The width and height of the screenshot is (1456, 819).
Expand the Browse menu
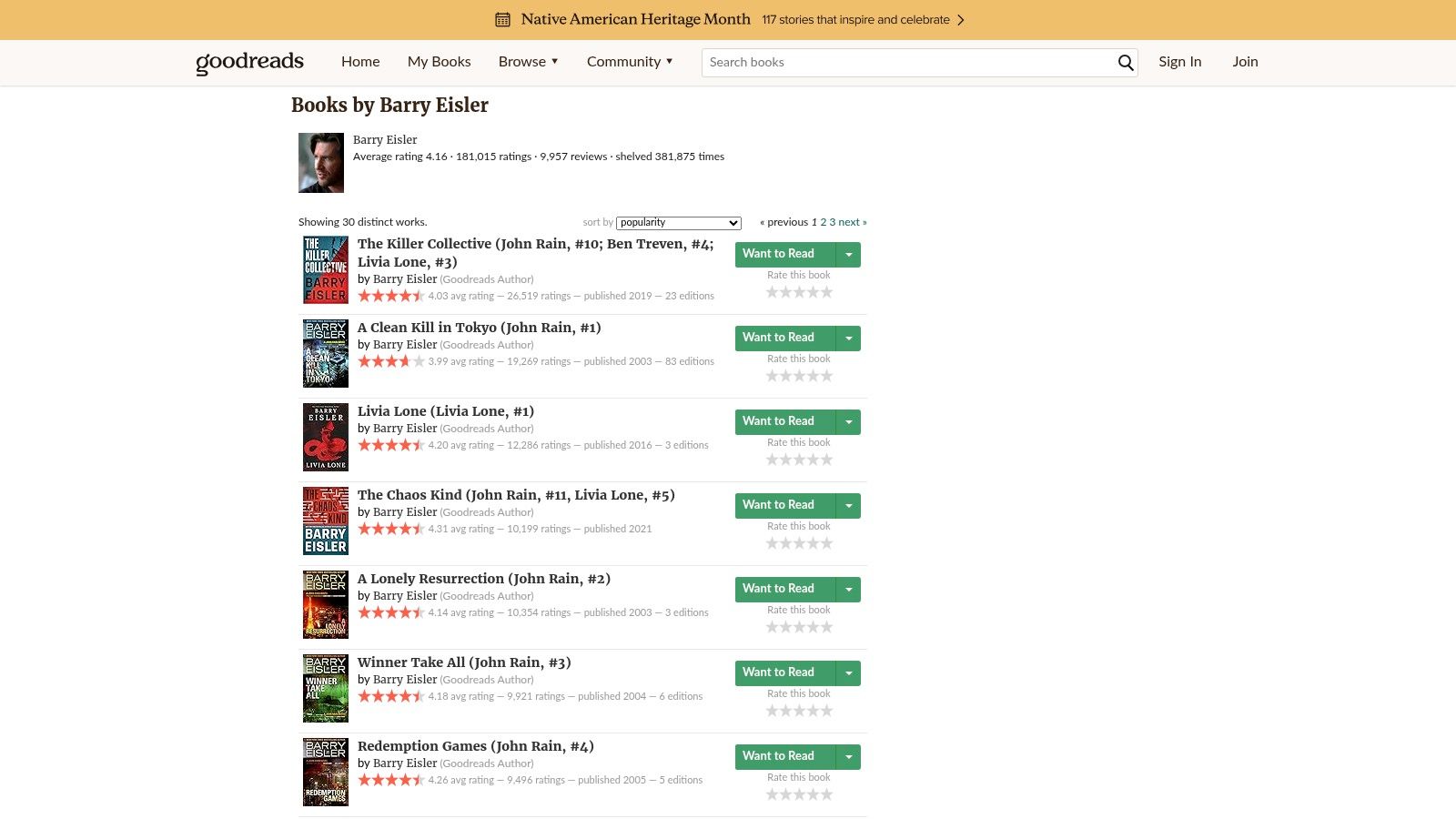pos(528,62)
